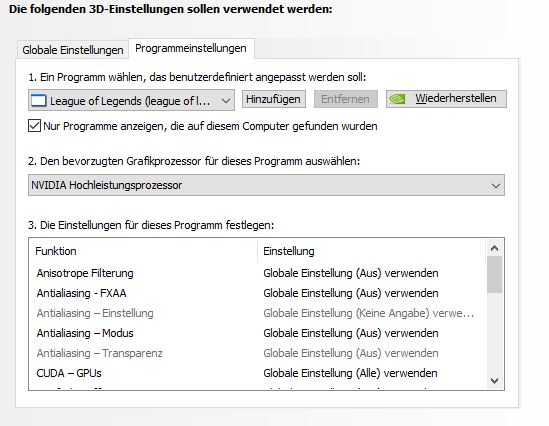Image resolution: width=549 pixels, height=426 pixels.
Task: Click the Keine Angabe setting value
Action: pos(369,313)
